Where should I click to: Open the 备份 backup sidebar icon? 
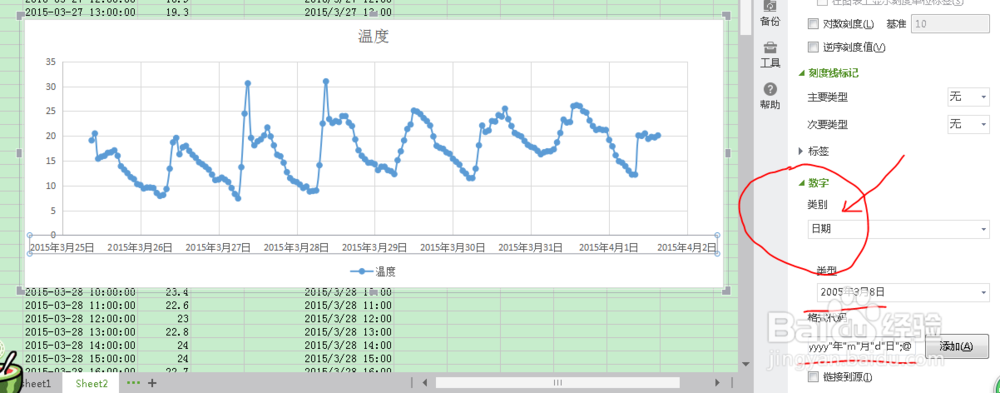click(x=770, y=13)
